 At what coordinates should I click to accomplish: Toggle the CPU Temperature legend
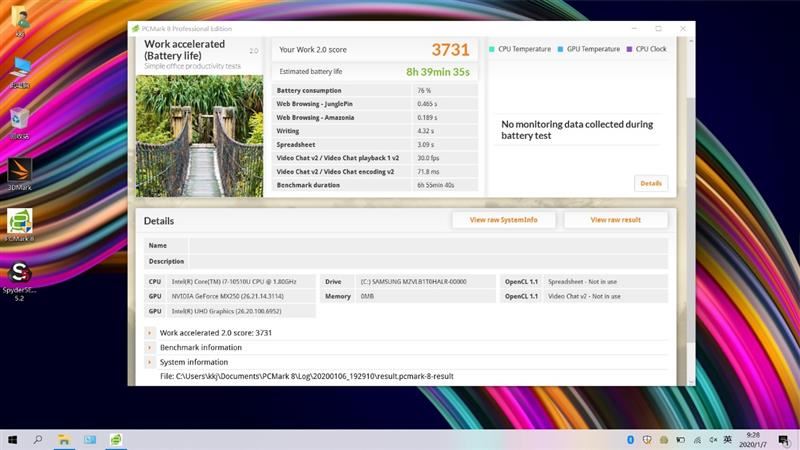click(x=520, y=49)
